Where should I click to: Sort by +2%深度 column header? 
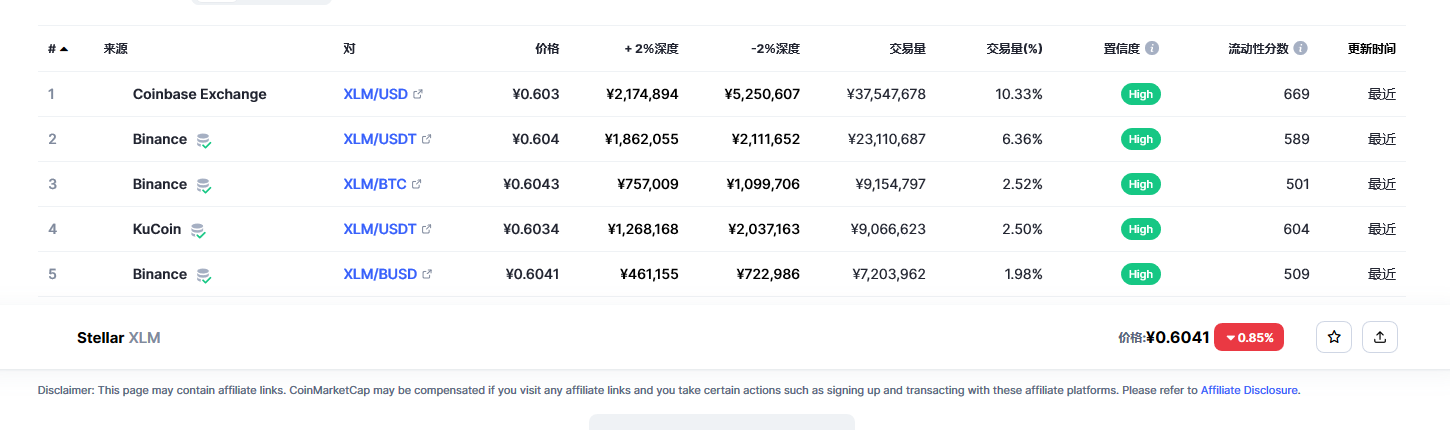click(x=652, y=48)
